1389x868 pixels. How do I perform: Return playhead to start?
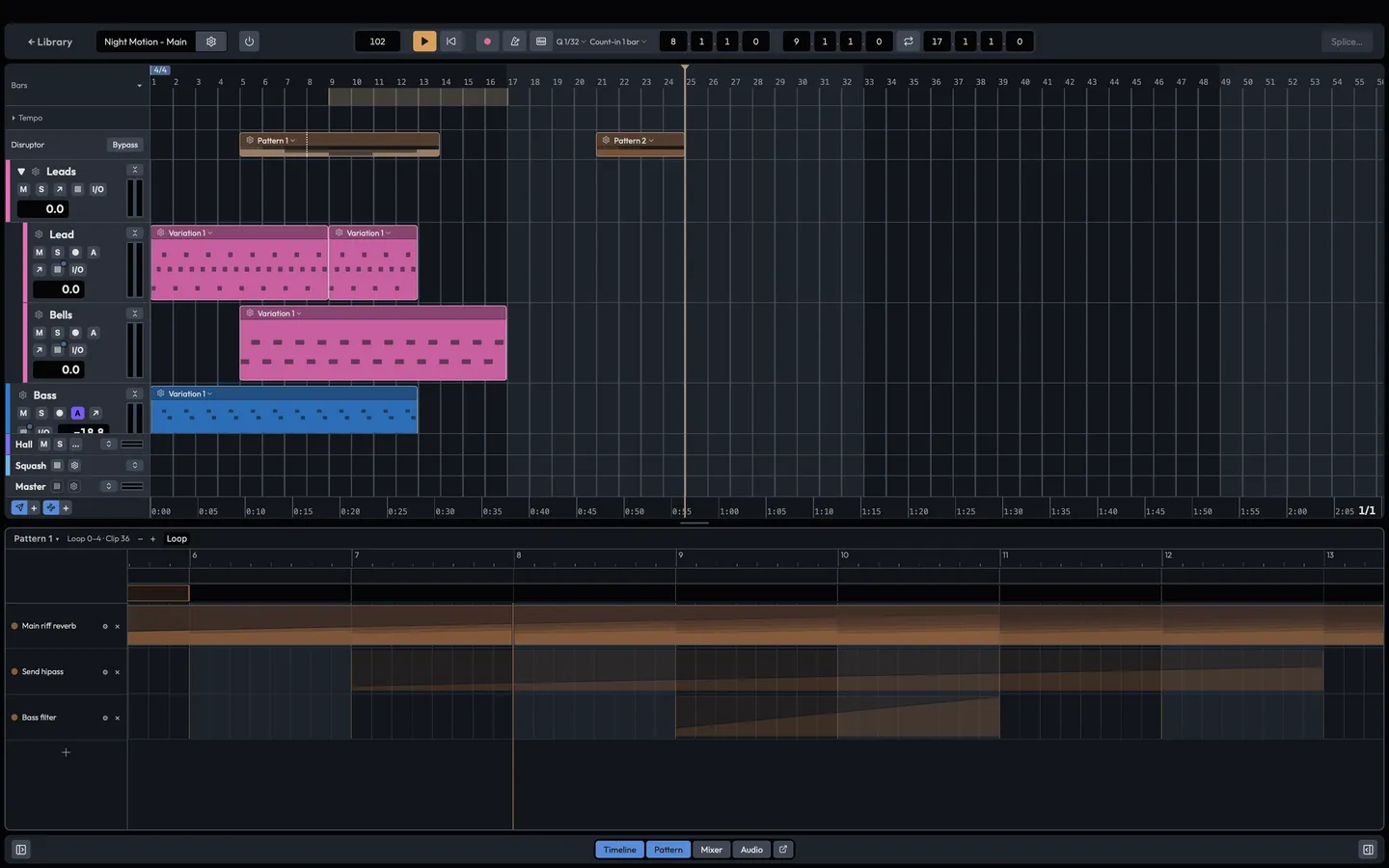pyautogui.click(x=450, y=41)
